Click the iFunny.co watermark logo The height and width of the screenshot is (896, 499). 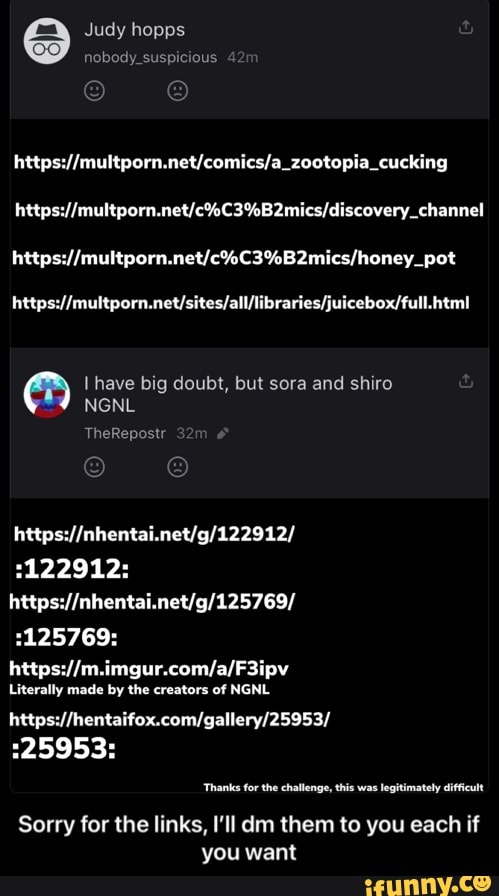(x=427, y=884)
